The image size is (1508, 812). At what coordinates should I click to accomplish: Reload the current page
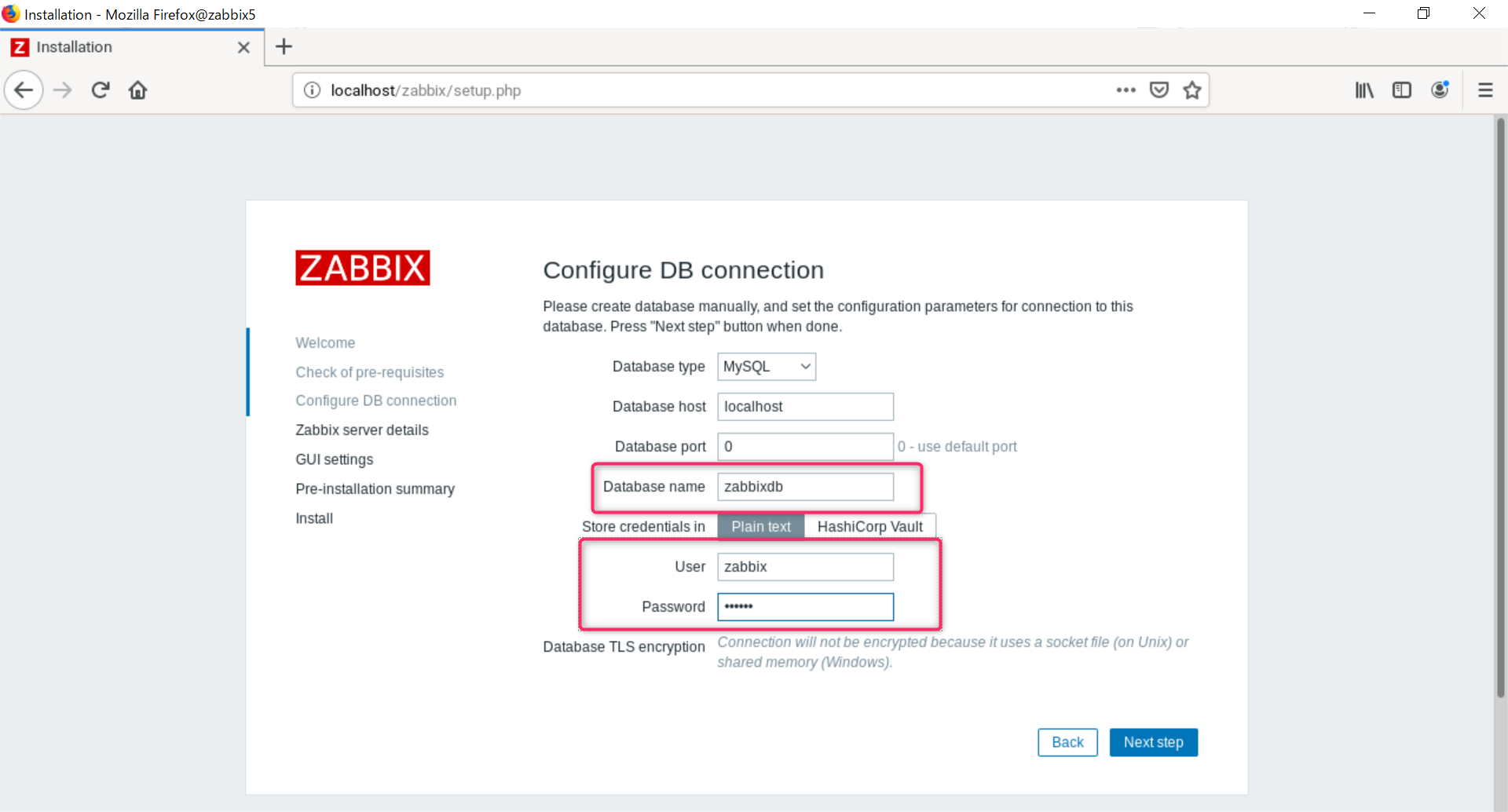coord(101,90)
